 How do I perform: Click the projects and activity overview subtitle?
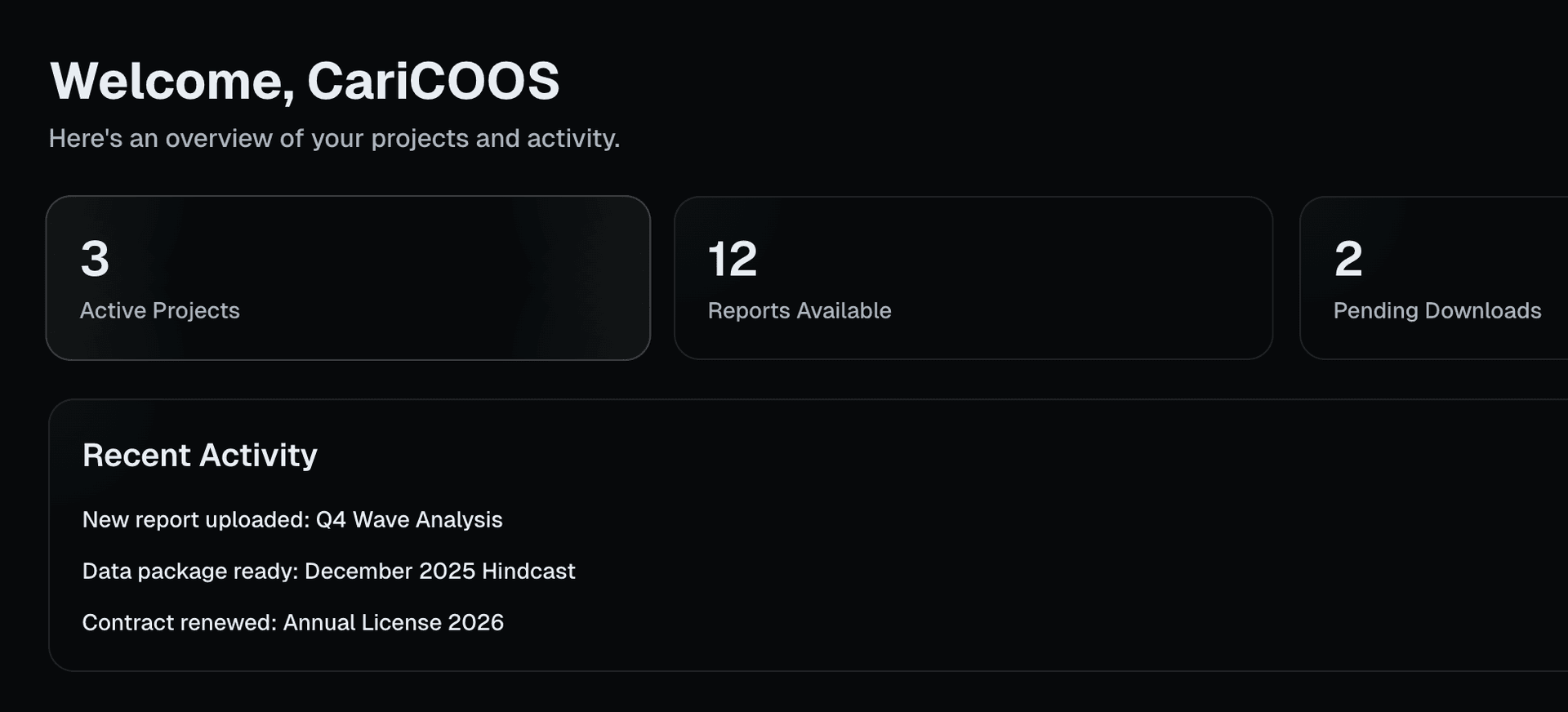334,139
